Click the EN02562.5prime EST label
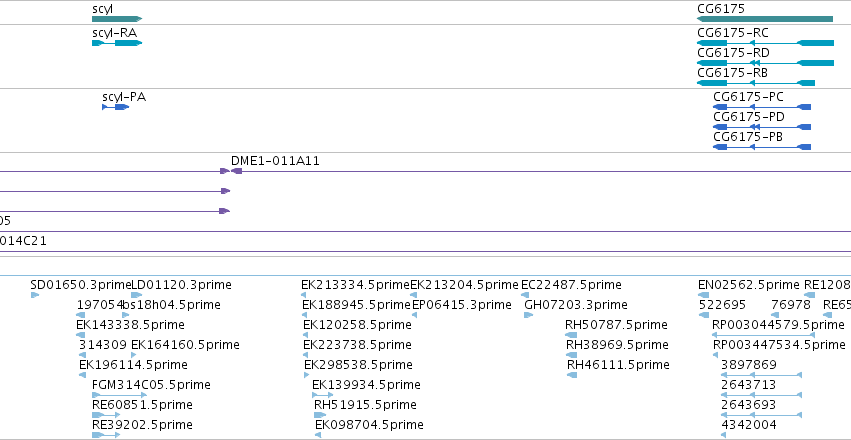 (x=748, y=285)
